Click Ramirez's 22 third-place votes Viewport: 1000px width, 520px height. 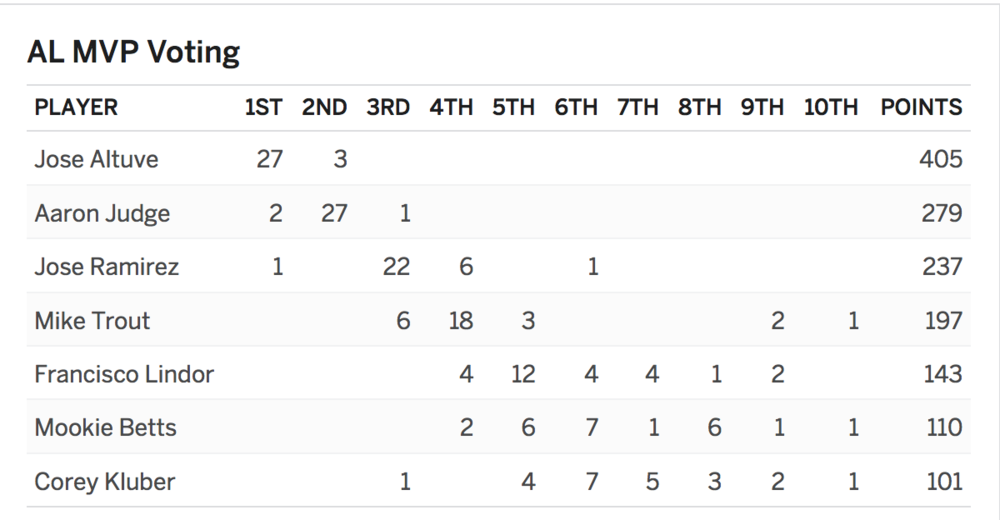[x=396, y=267]
